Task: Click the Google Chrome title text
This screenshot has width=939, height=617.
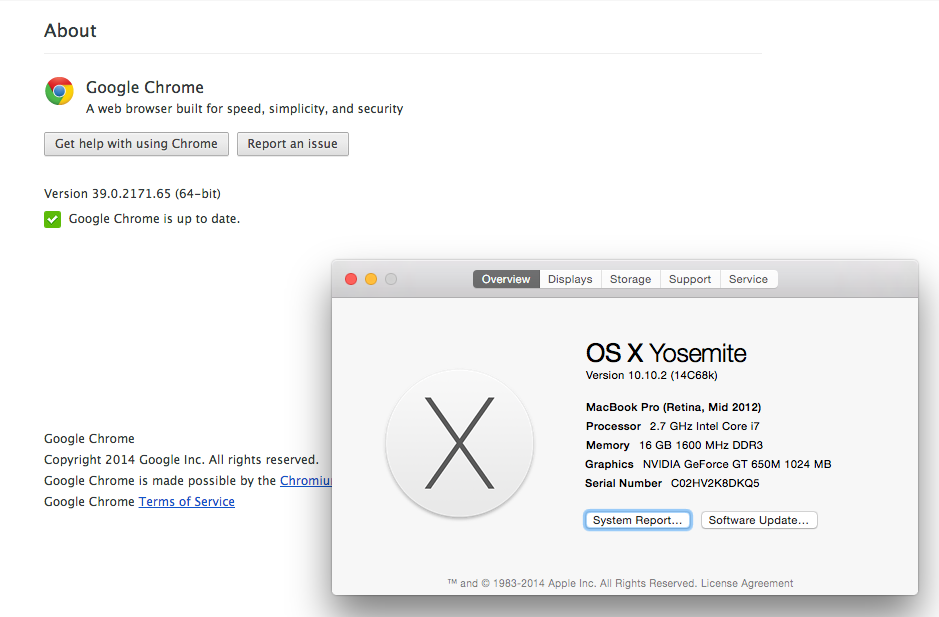Action: click(145, 87)
